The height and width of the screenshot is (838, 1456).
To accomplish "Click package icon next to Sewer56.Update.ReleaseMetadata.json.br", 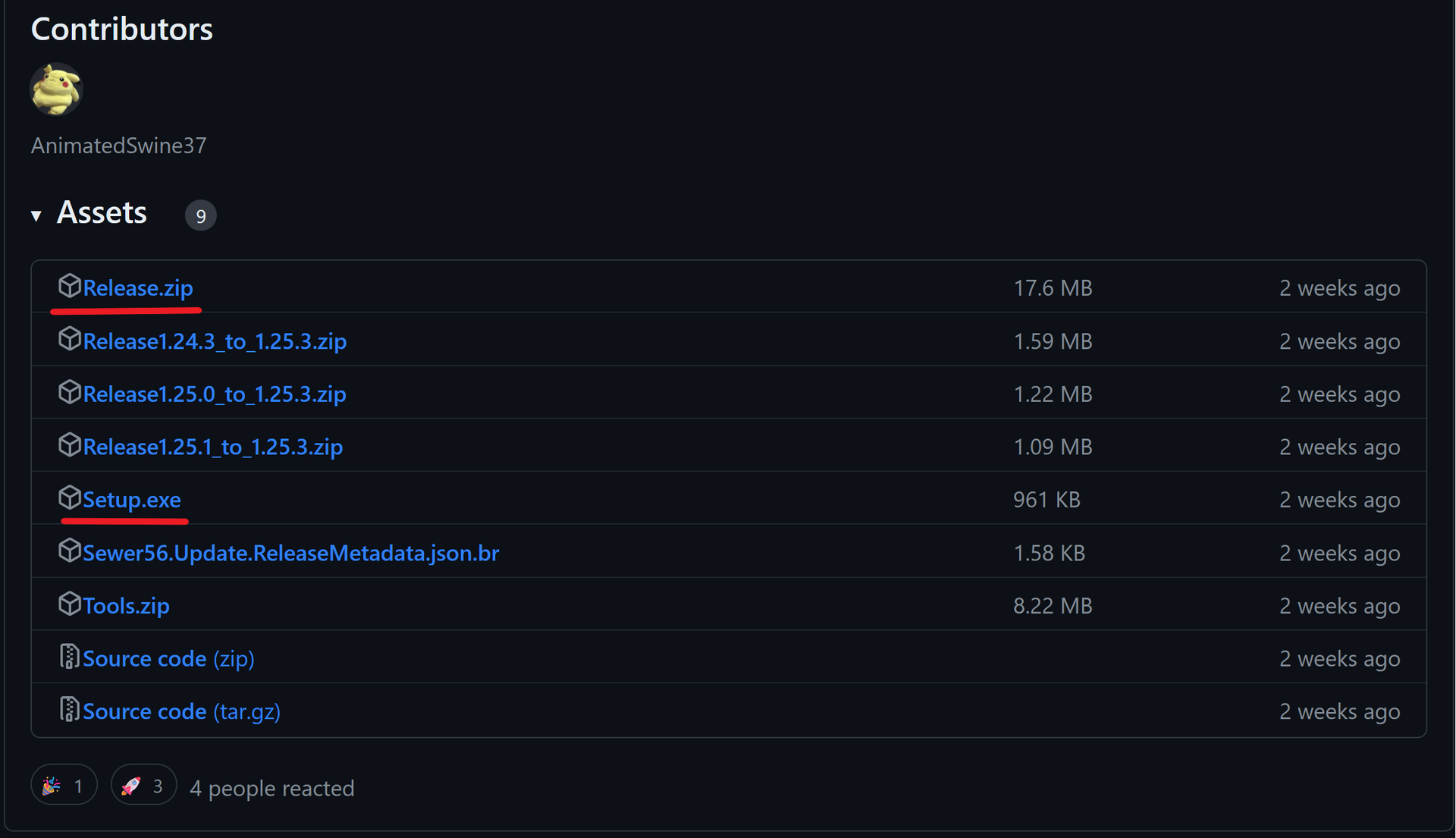I will [x=69, y=551].
